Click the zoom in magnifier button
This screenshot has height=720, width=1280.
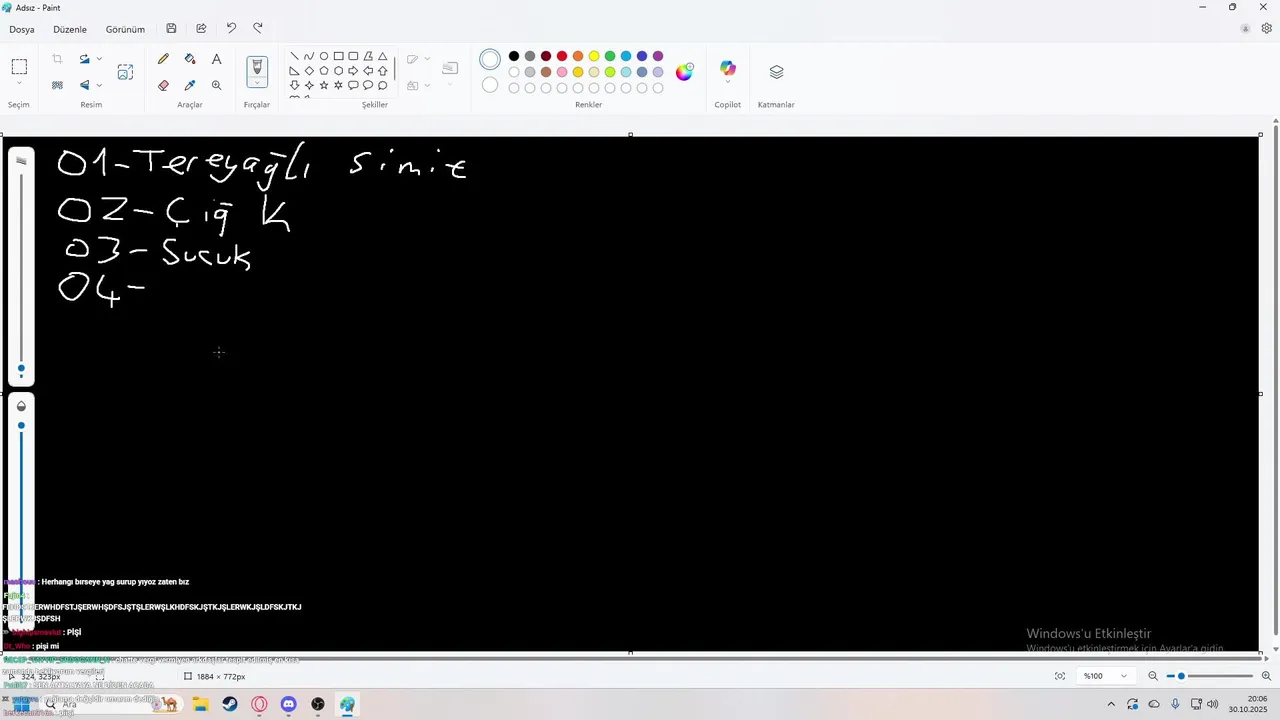(x=1266, y=676)
